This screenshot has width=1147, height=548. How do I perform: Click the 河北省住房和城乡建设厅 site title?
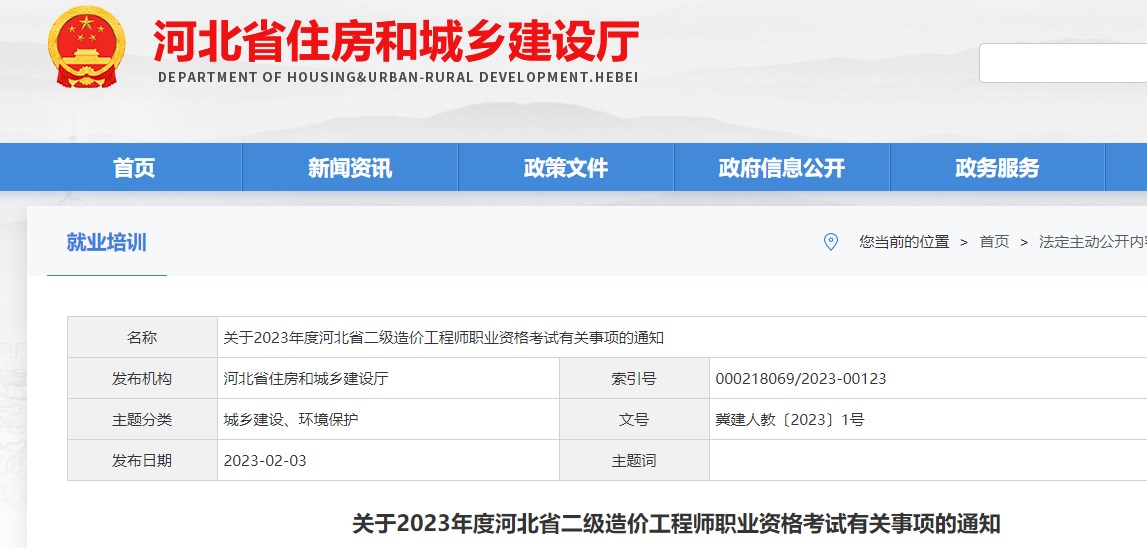pyautogui.click(x=396, y=41)
